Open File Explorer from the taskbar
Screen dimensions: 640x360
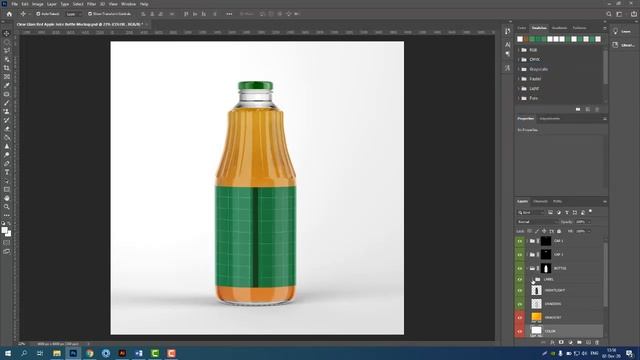[x=57, y=353]
